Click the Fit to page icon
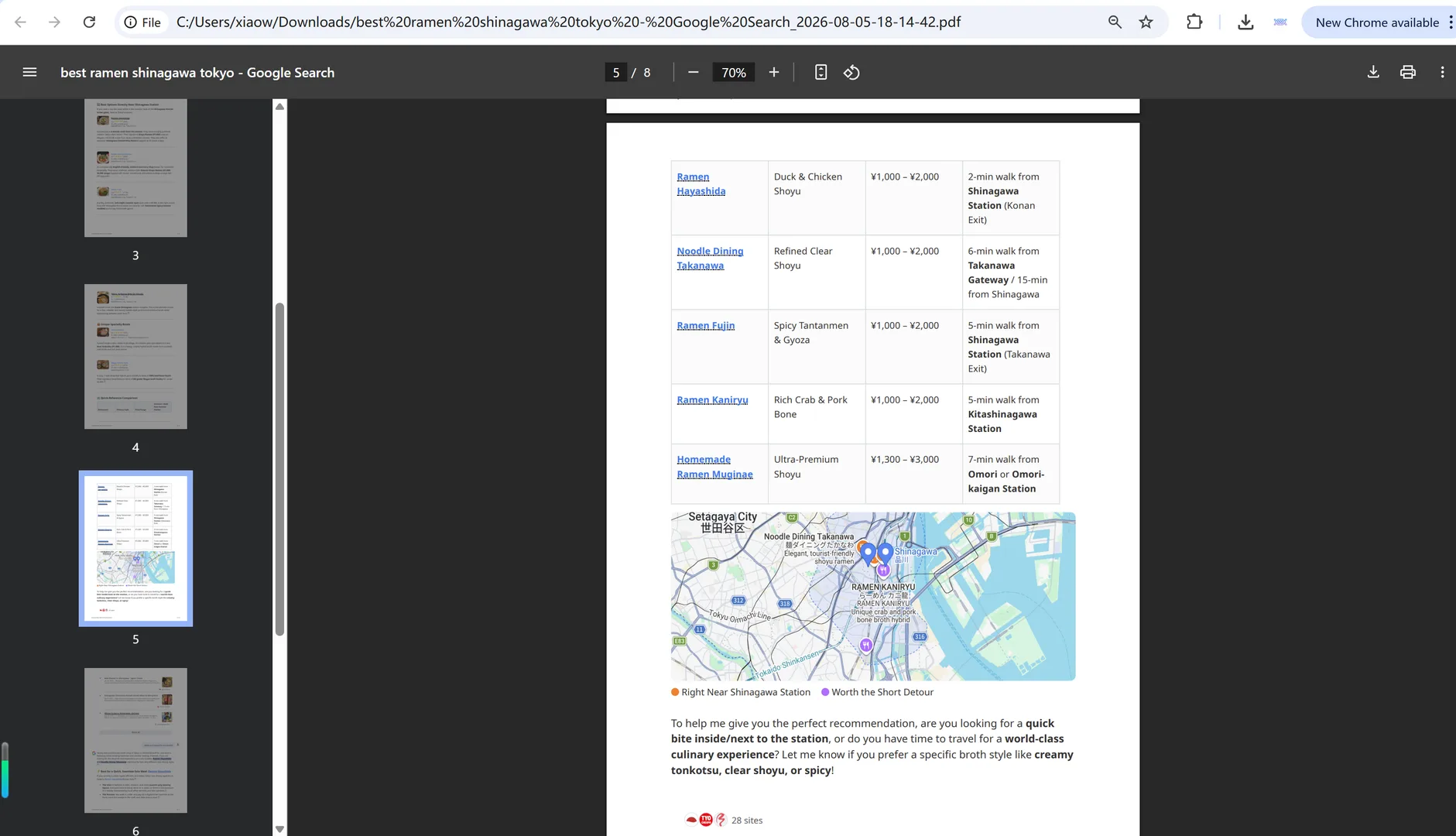 pyautogui.click(x=821, y=72)
